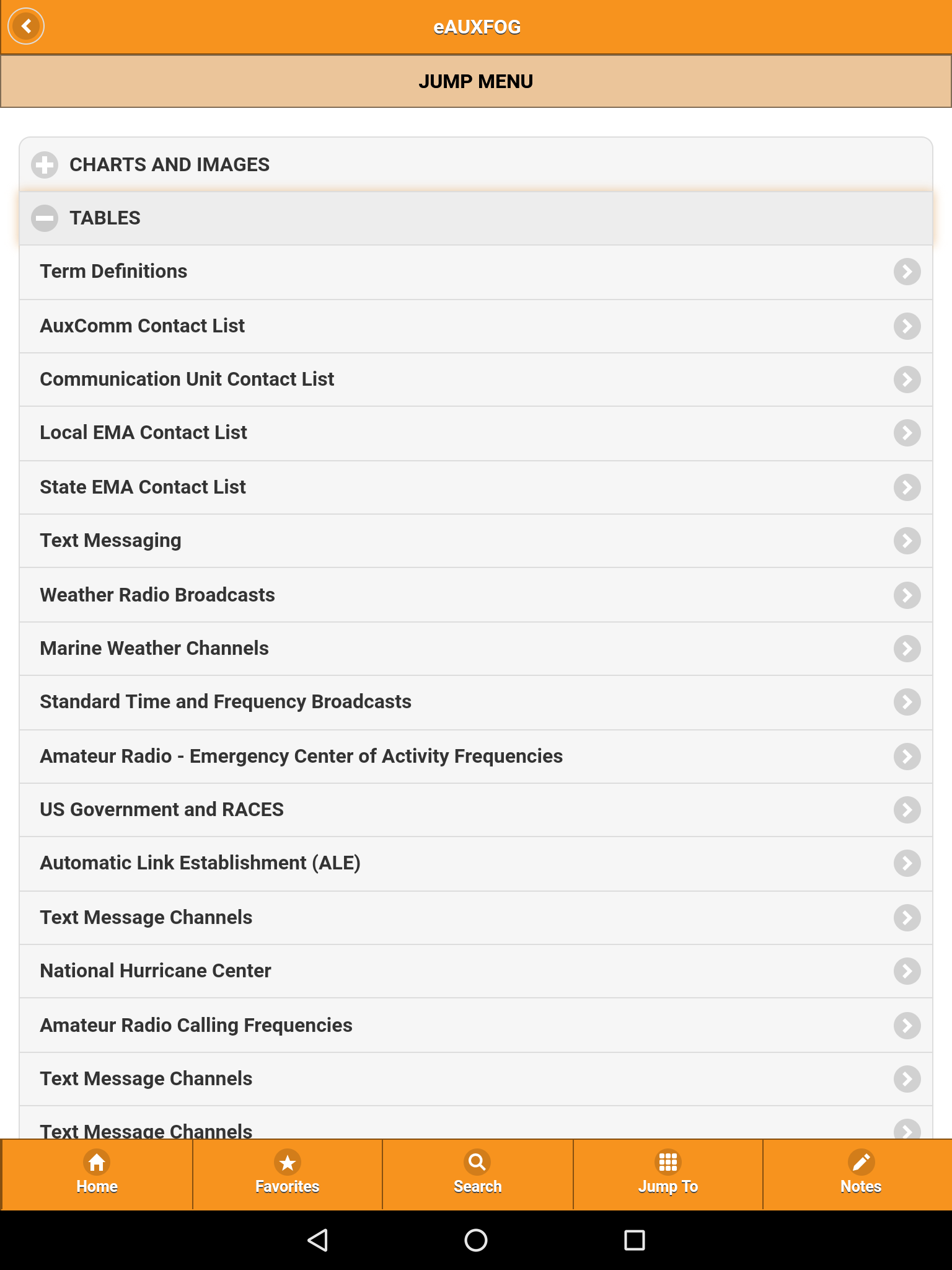Screen dimensions: 952x1270
Task: Open AuxComm Contact List table
Action: [x=476, y=326]
